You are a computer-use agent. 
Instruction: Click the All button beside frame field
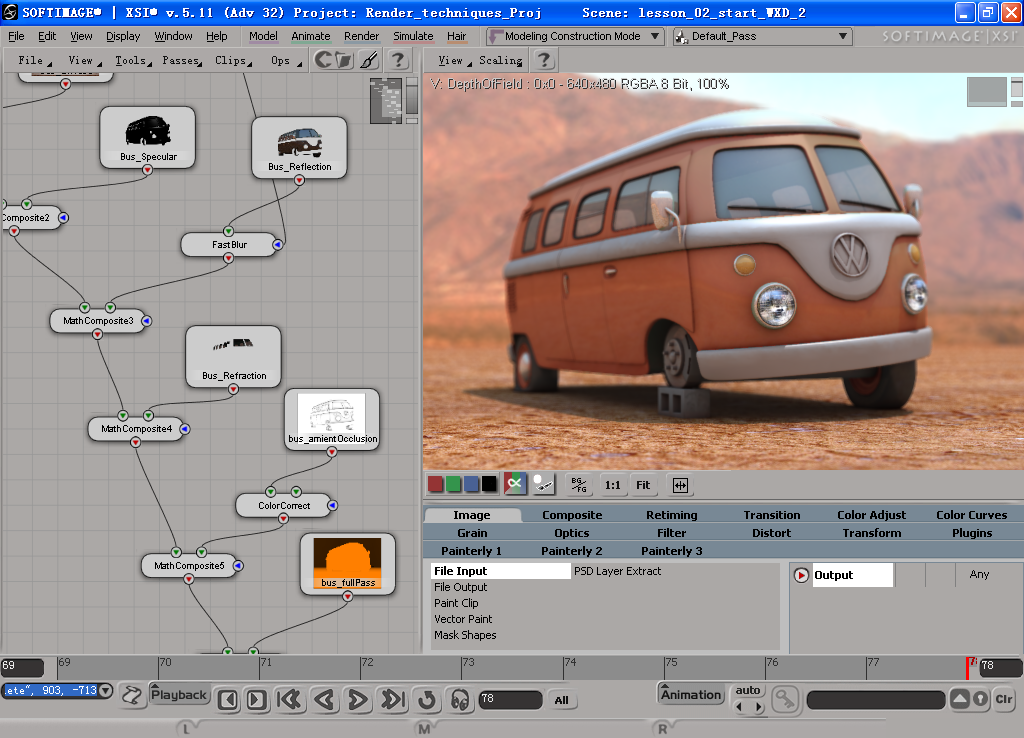click(562, 700)
